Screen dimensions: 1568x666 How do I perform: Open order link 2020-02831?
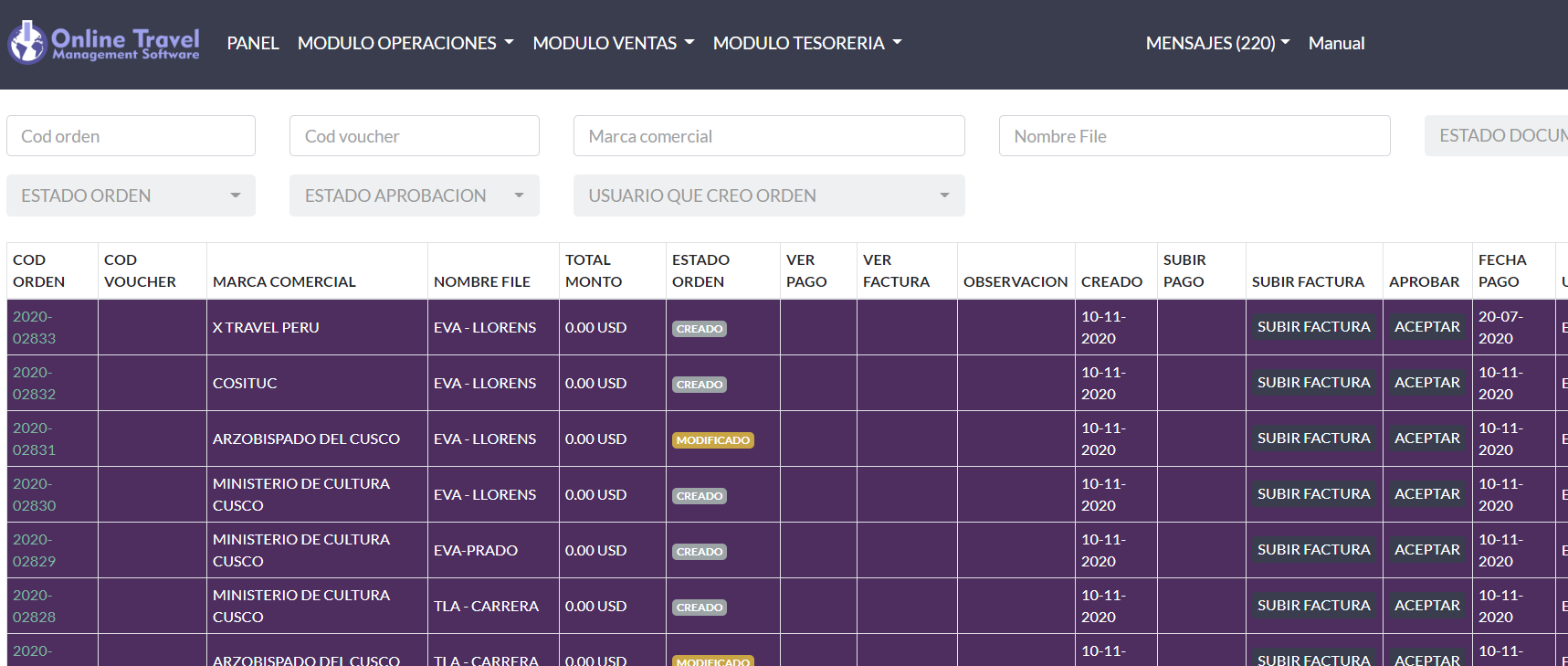tap(34, 439)
